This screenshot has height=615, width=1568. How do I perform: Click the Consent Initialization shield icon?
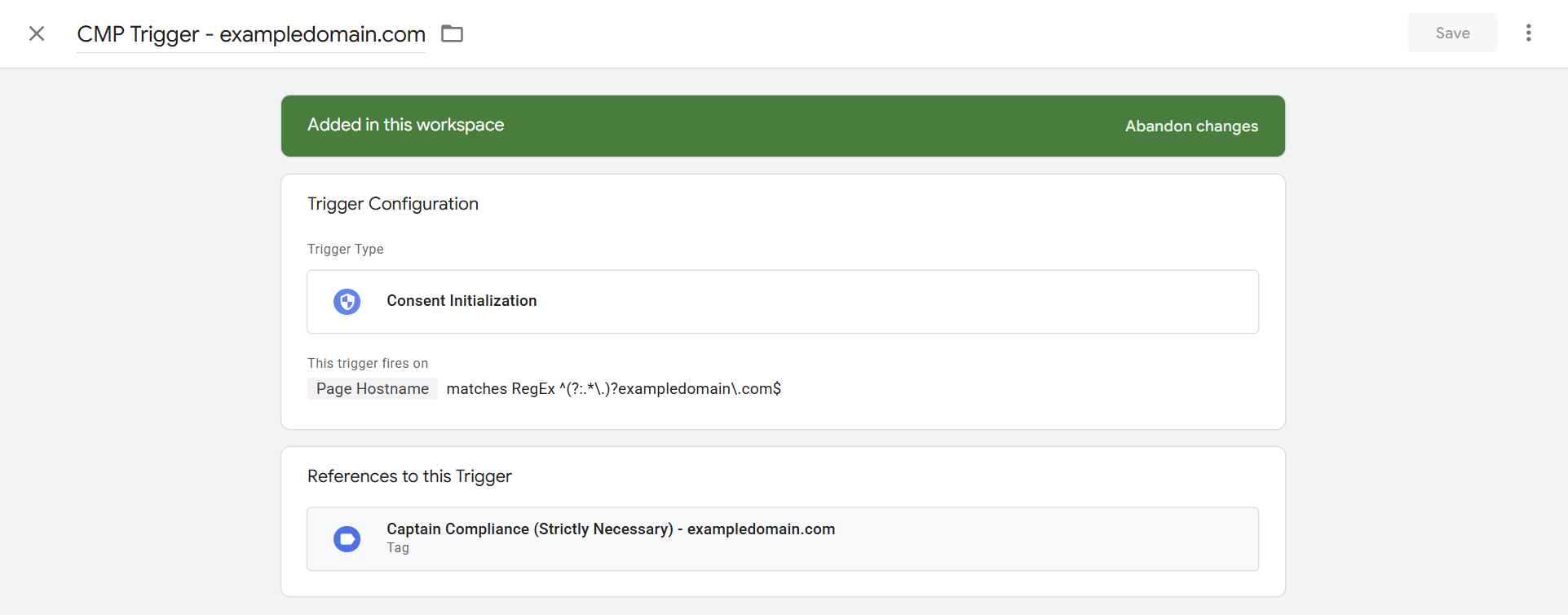click(x=347, y=302)
